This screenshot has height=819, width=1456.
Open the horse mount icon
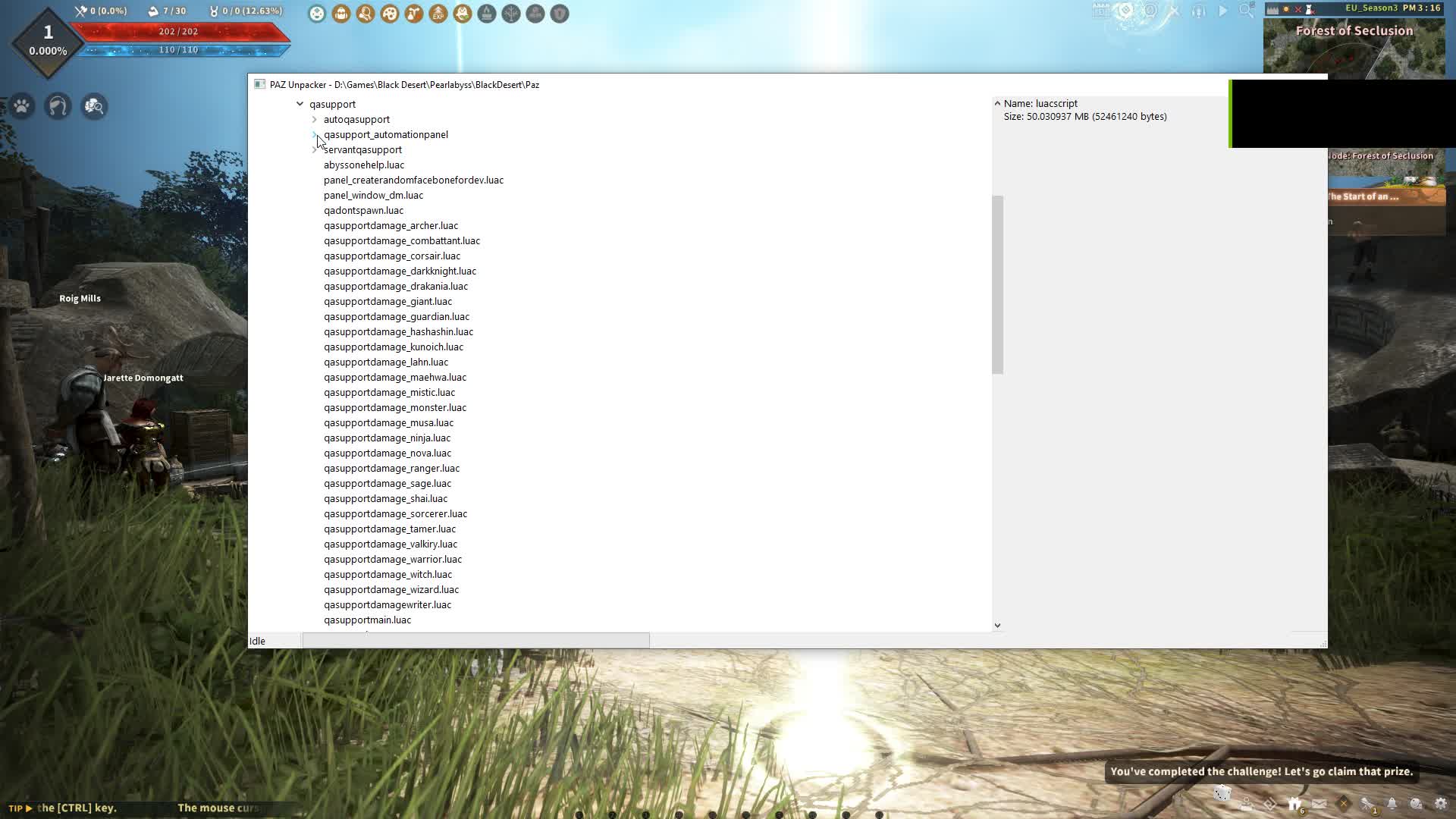[x=58, y=106]
